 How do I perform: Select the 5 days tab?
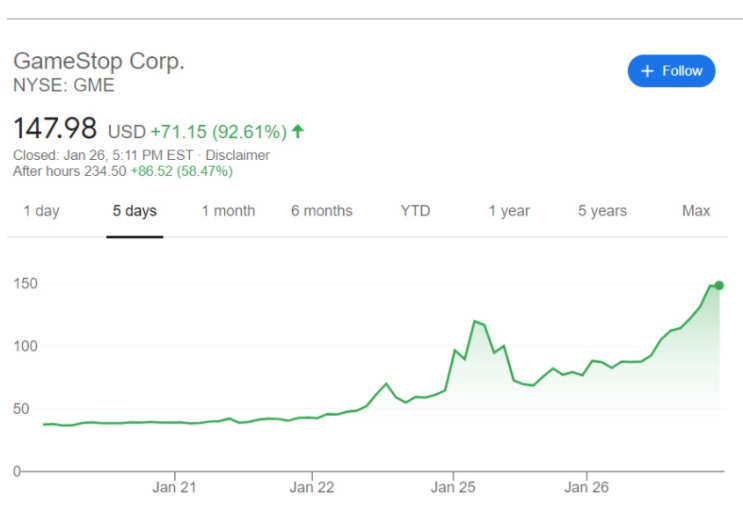[135, 210]
